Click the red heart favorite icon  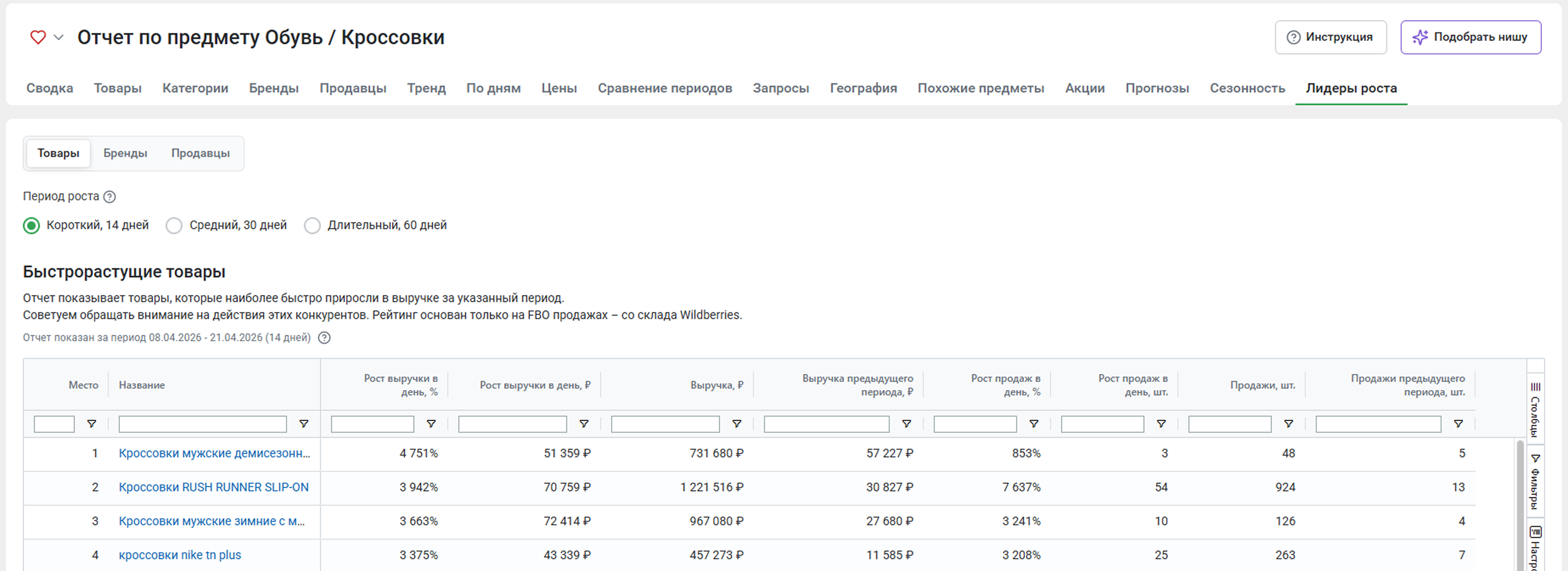pos(38,37)
